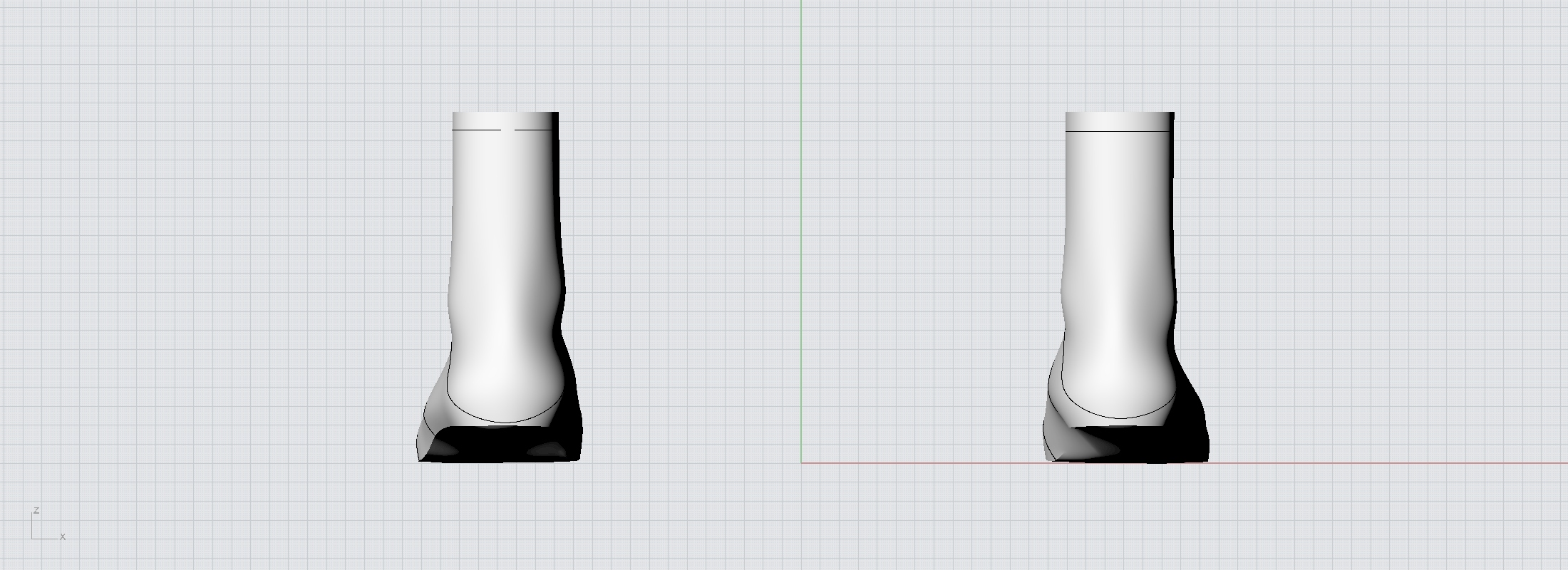Click the origin where red and green axes meet
This screenshot has height=570, width=1568.
point(801,462)
